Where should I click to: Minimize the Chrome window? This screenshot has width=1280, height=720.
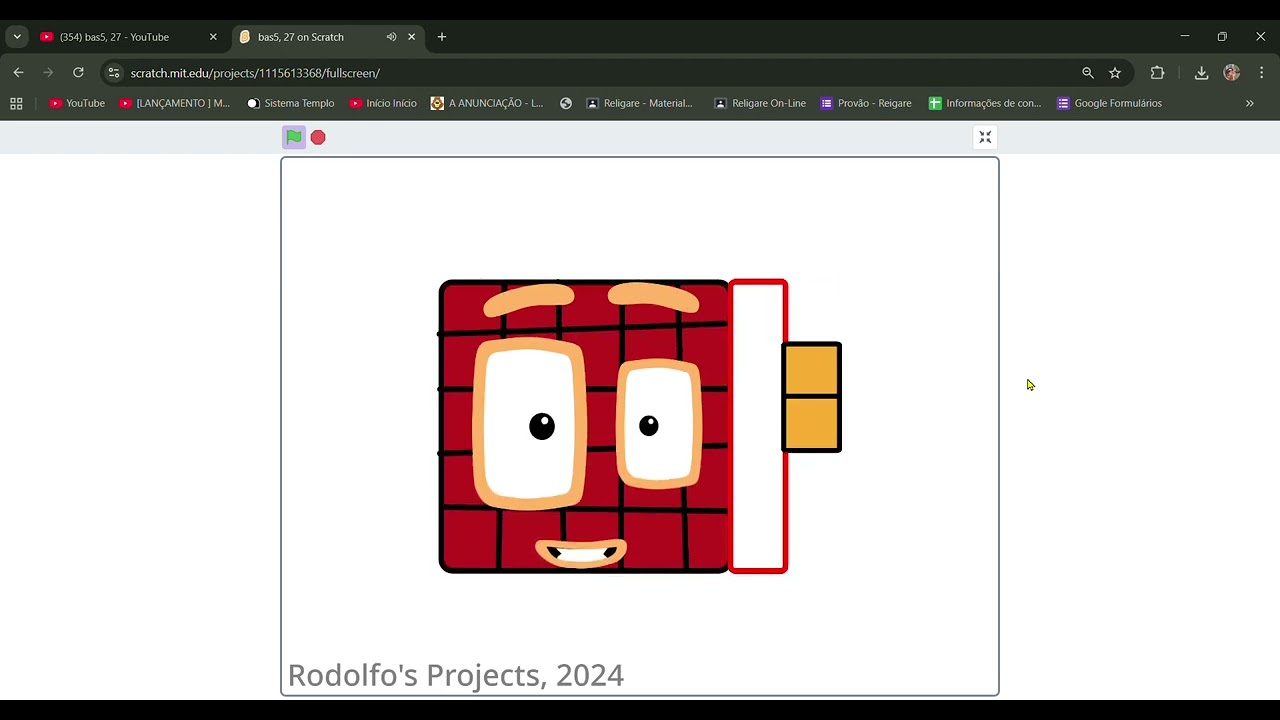coord(1185,36)
